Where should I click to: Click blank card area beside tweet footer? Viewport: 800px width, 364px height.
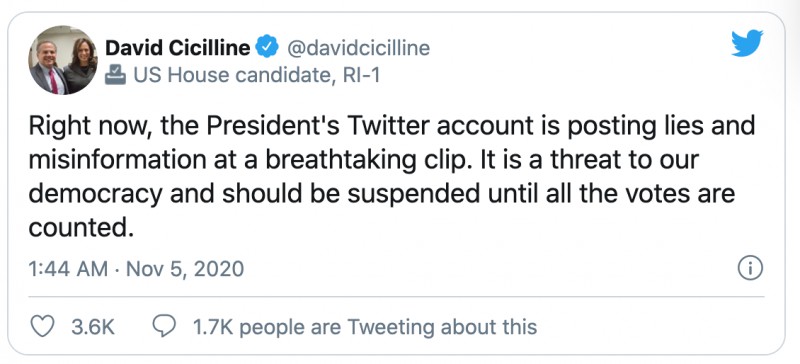click(x=651, y=327)
